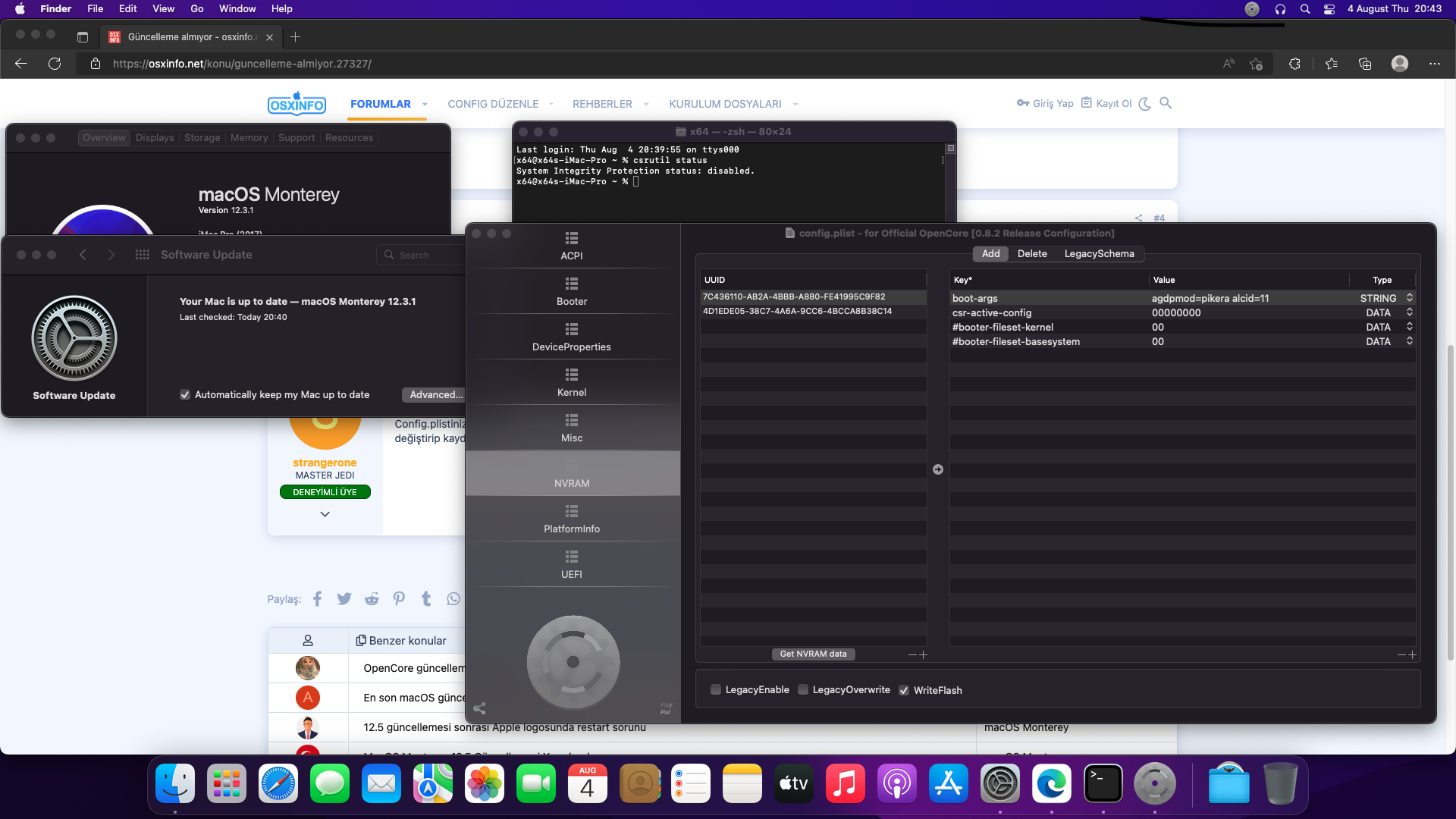Expand the FORUMLAR menu arrow
Screen dimensions: 1456x819
425,105
